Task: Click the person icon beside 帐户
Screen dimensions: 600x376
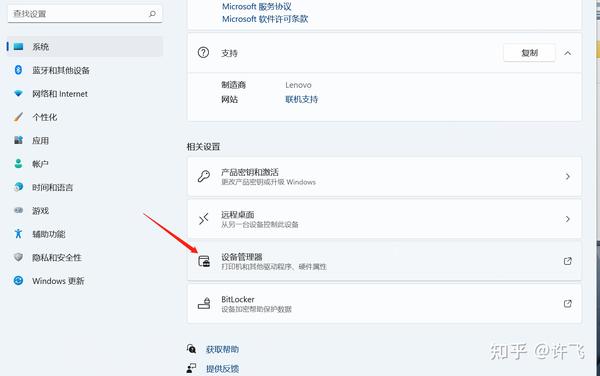Action: [x=18, y=163]
